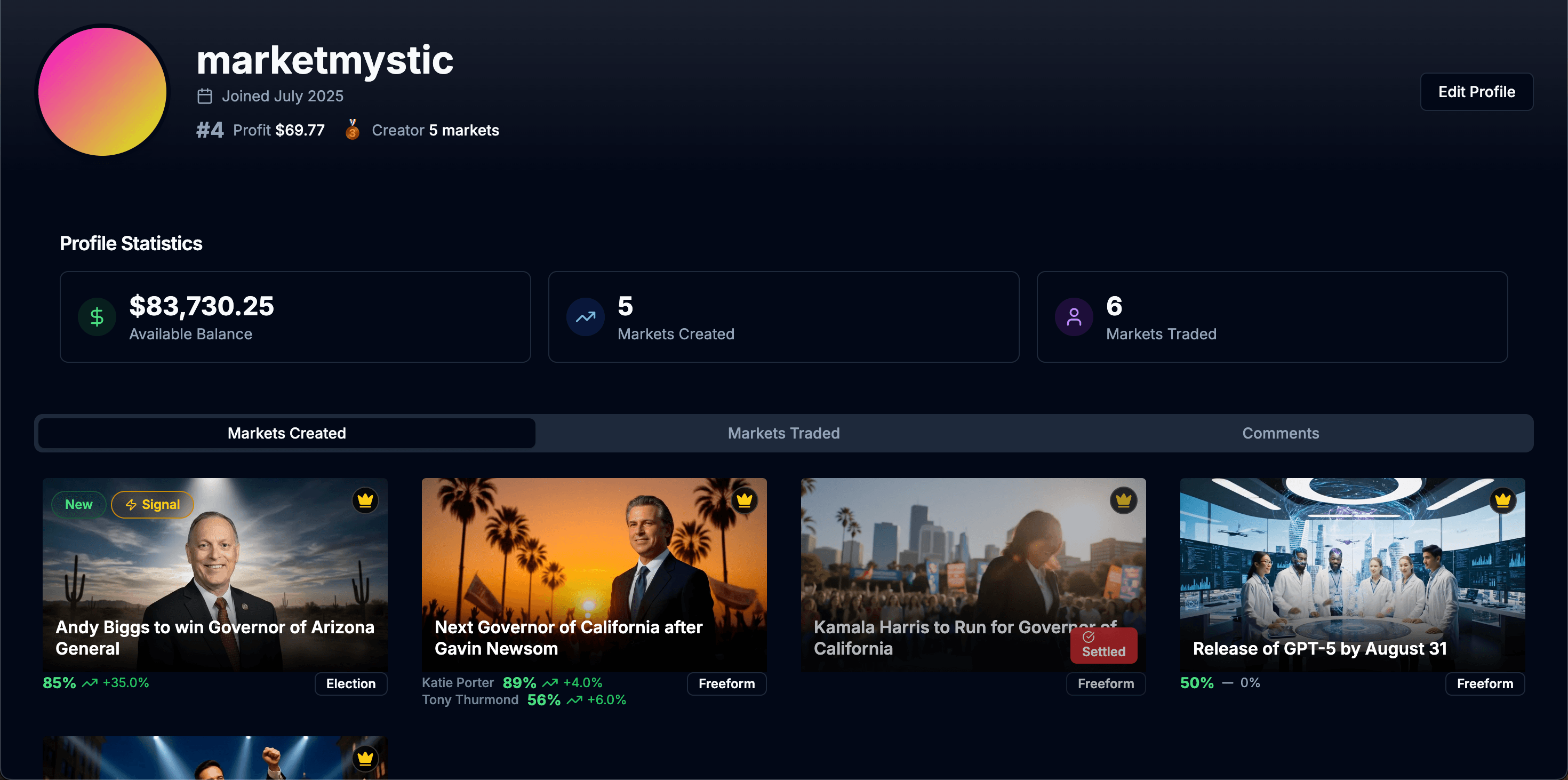Click the red Settled badge

pos(1103,645)
